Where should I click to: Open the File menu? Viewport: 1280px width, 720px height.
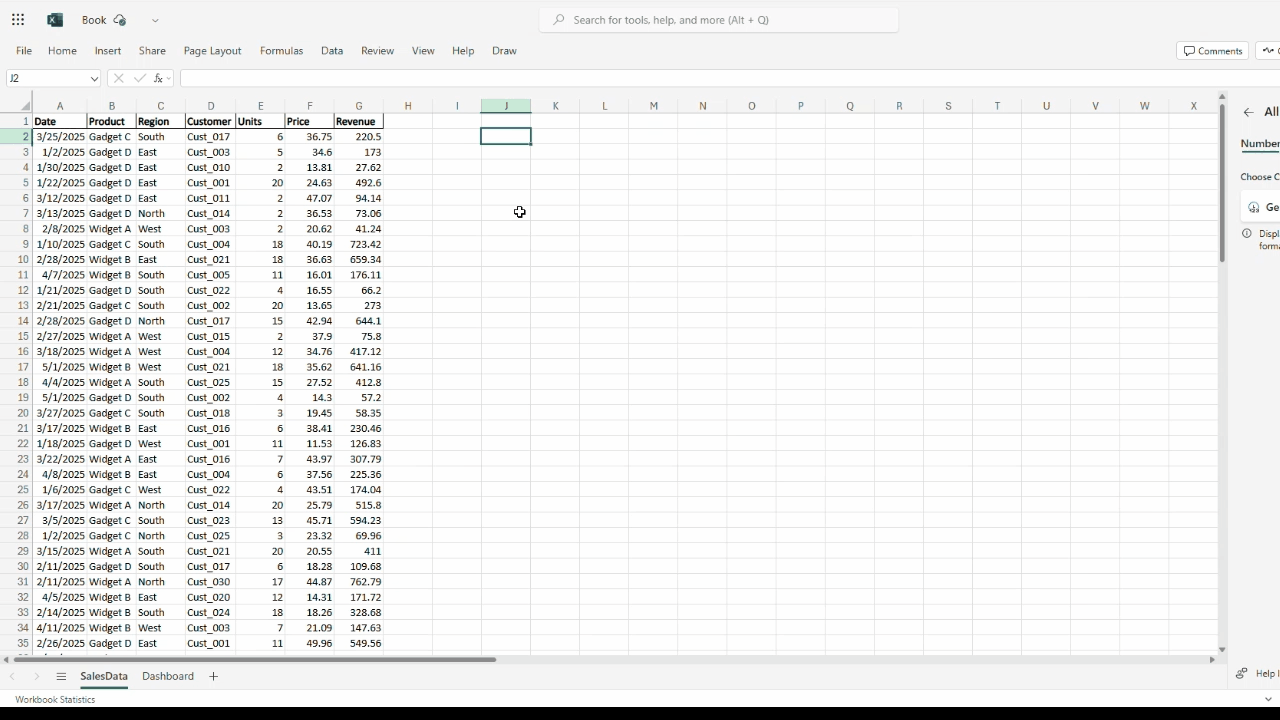[24, 51]
